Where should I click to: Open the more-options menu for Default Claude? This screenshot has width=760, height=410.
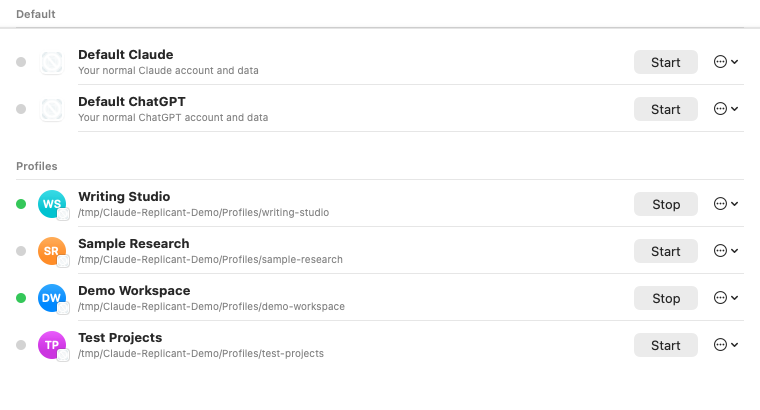(x=726, y=62)
